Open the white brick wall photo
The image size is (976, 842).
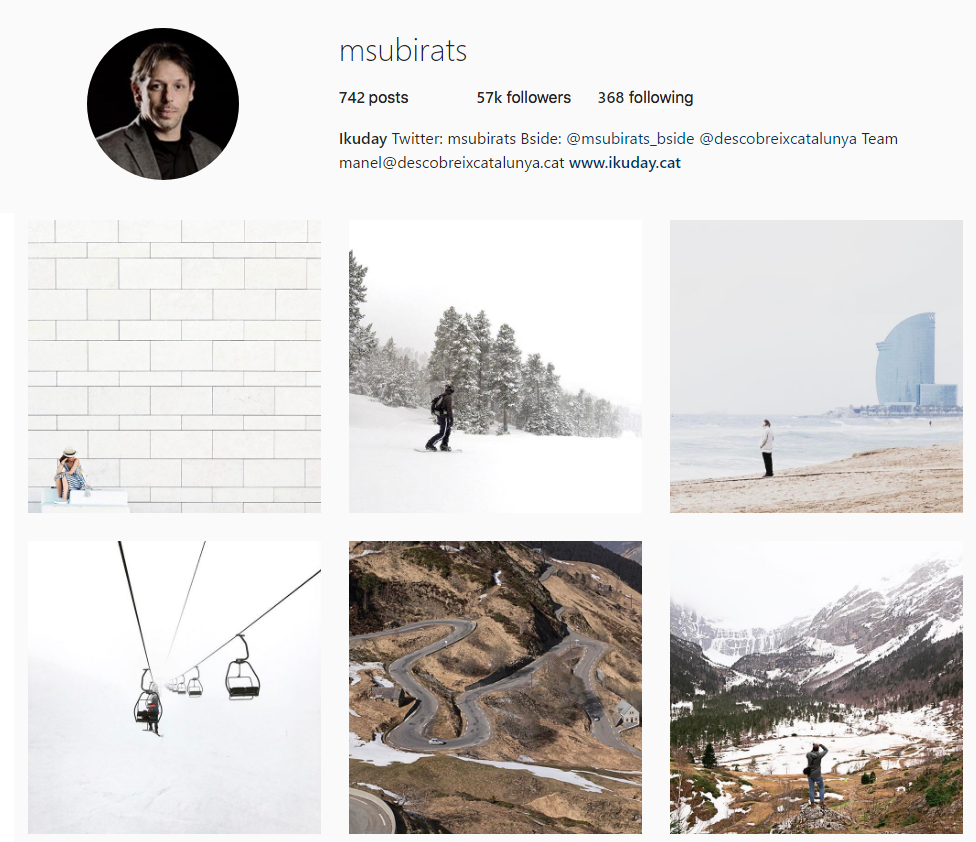pyautogui.click(x=174, y=367)
